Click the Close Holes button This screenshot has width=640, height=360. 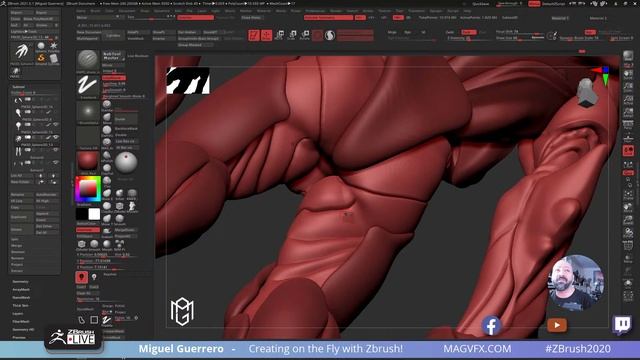coord(251,18)
